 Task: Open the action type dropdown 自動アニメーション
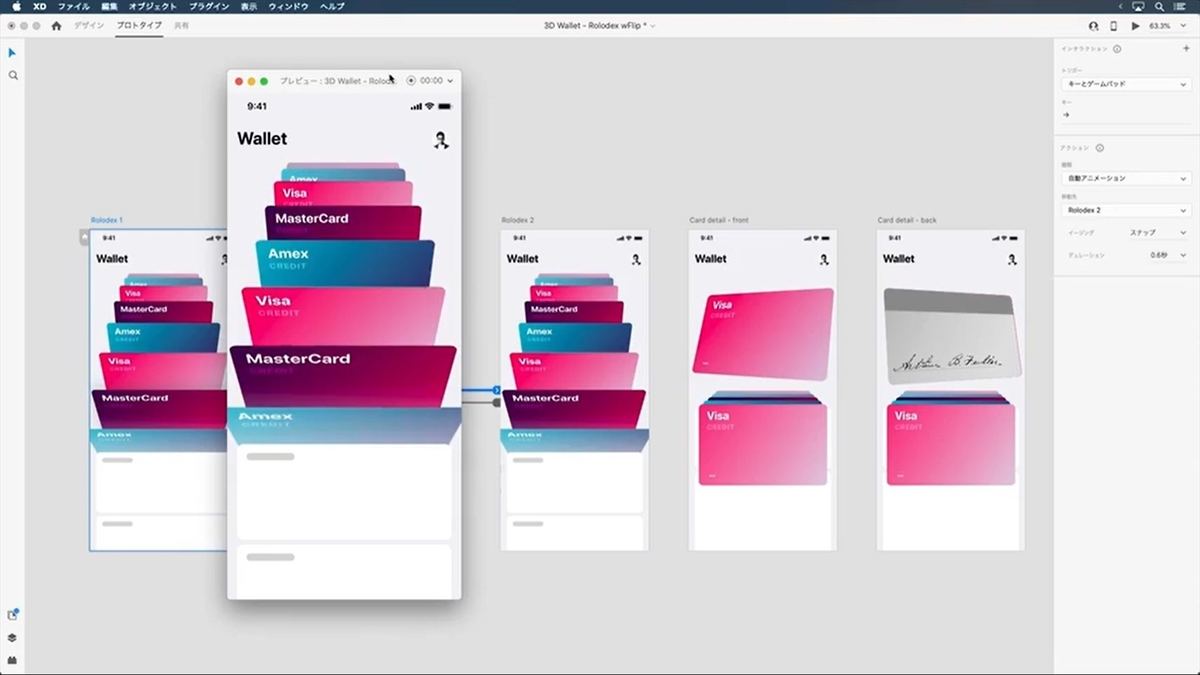pyautogui.click(x=1125, y=178)
